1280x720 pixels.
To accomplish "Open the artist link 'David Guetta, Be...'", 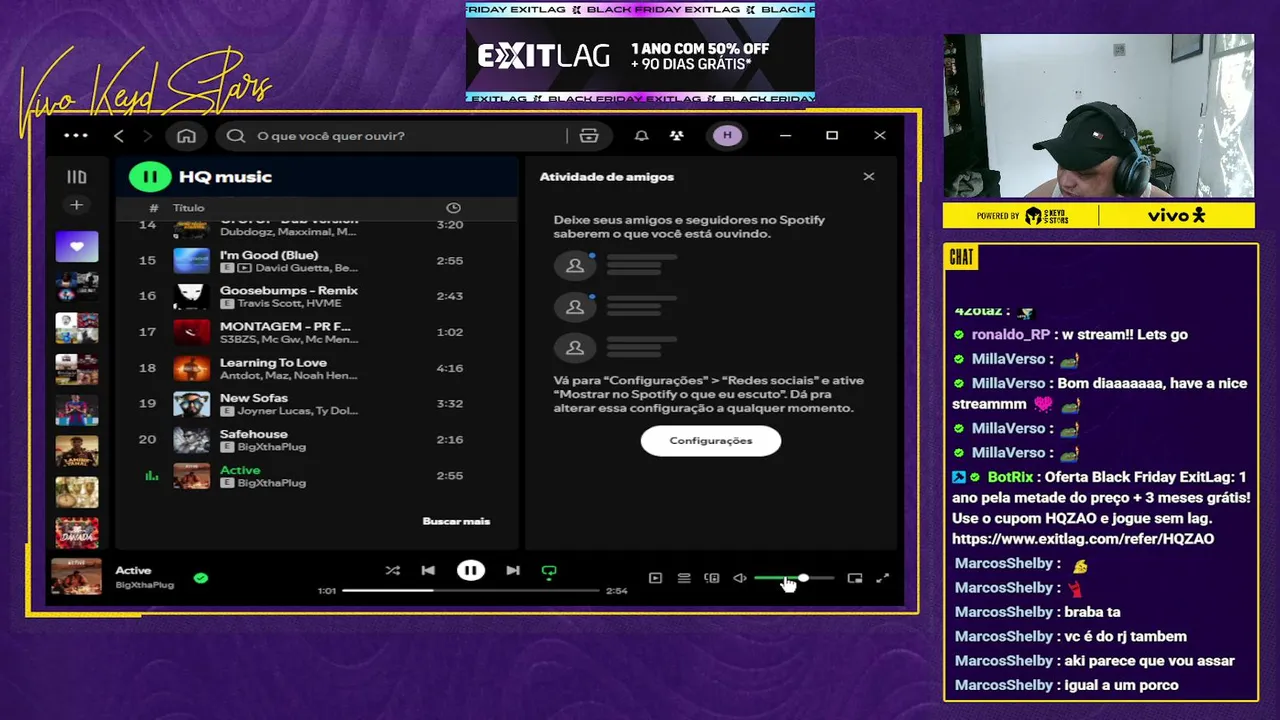I will click(x=306, y=268).
